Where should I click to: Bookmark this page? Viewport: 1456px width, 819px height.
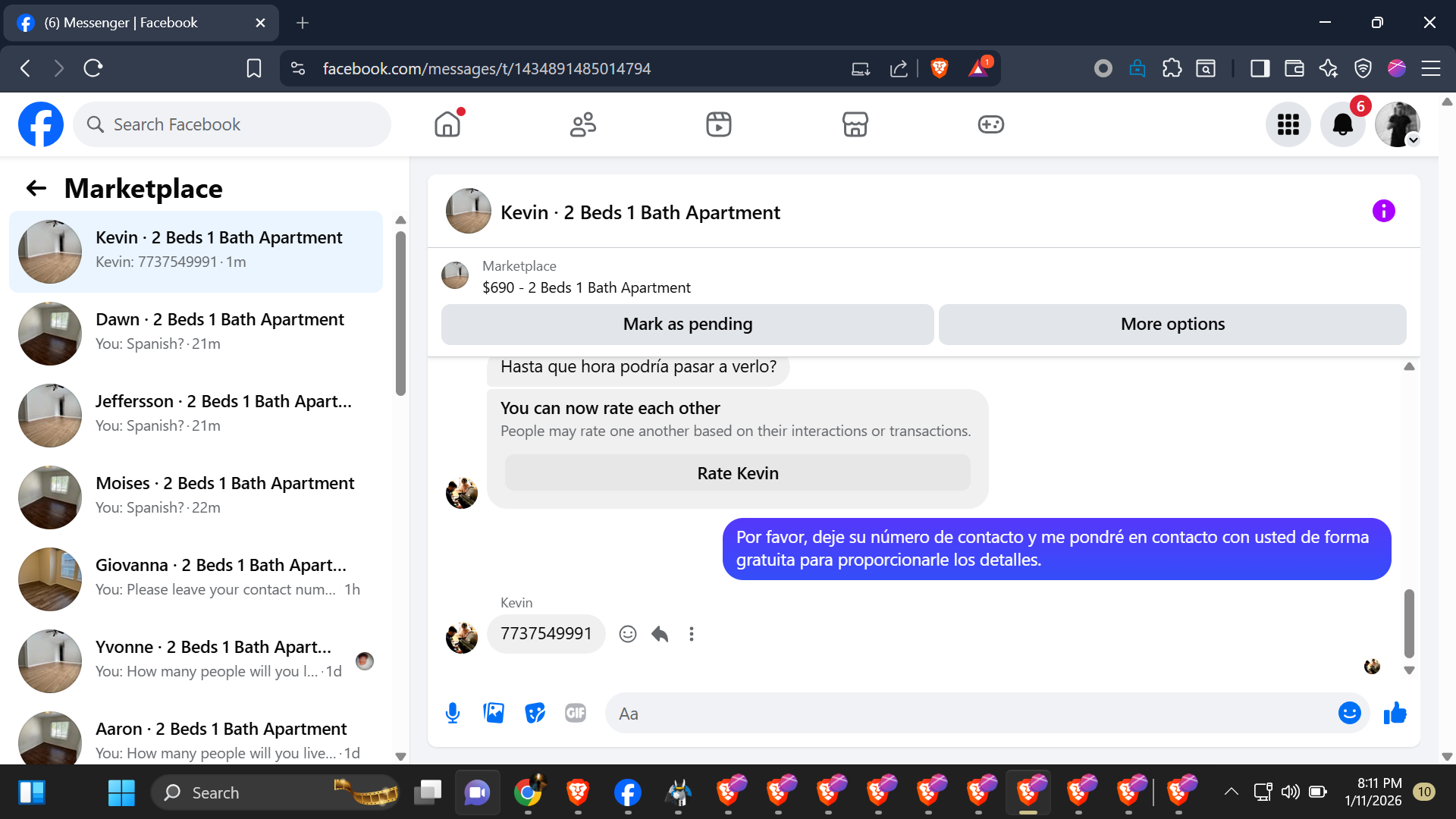pyautogui.click(x=254, y=68)
